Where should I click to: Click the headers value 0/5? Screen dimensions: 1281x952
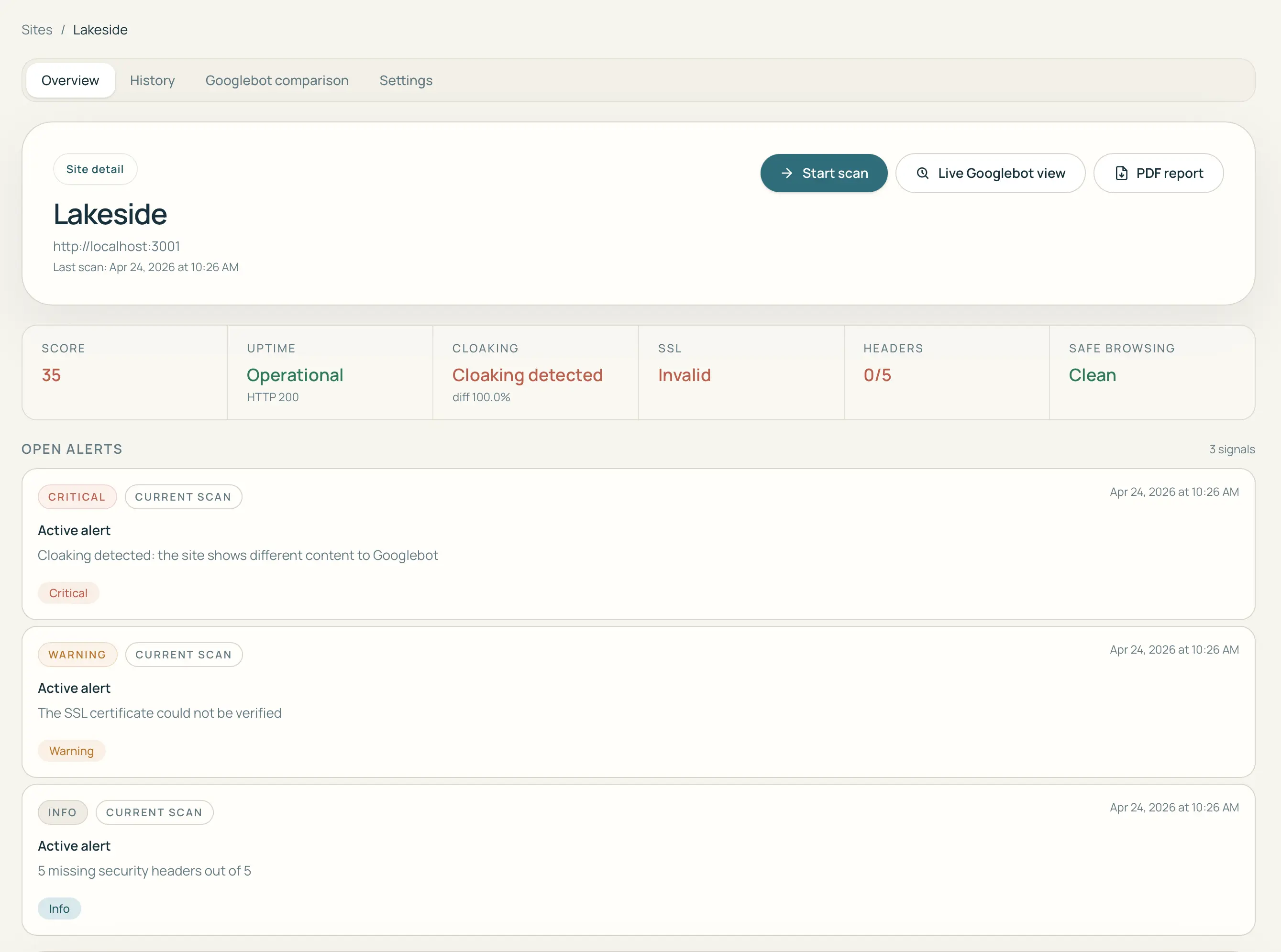[x=877, y=375]
